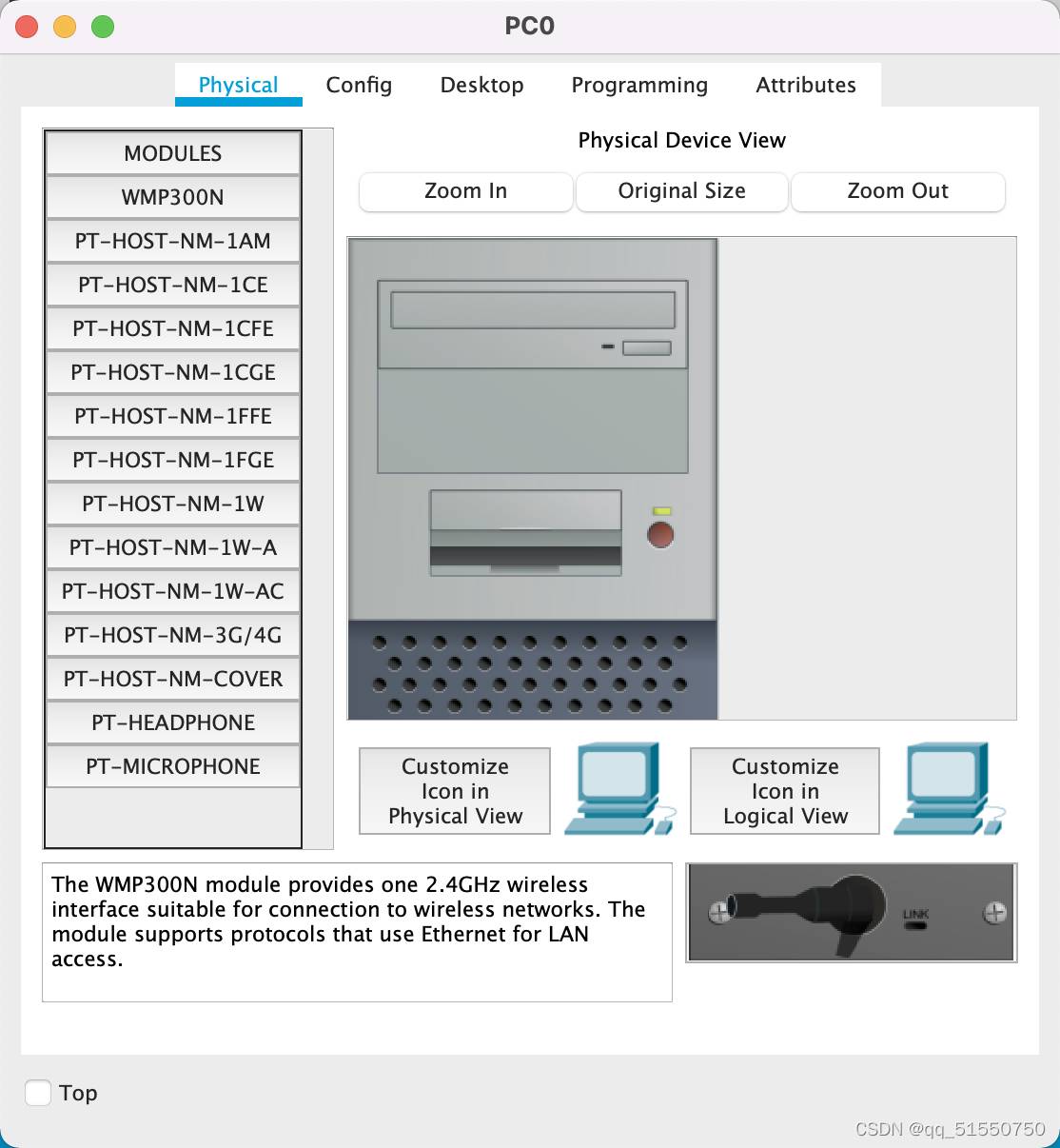This screenshot has height=1148, width=1060.
Task: Click the CD drive eject button
Action: [647, 348]
